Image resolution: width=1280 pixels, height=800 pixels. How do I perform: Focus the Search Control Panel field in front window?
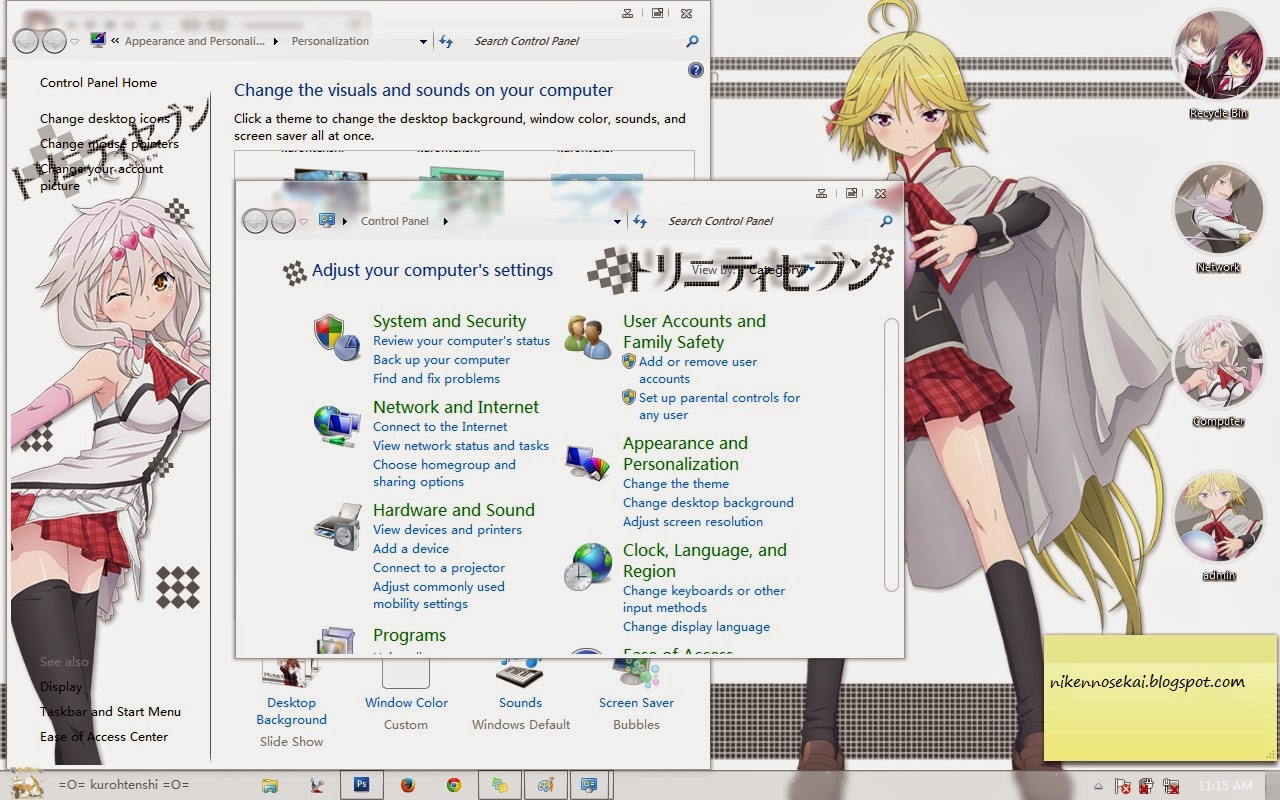[770, 221]
